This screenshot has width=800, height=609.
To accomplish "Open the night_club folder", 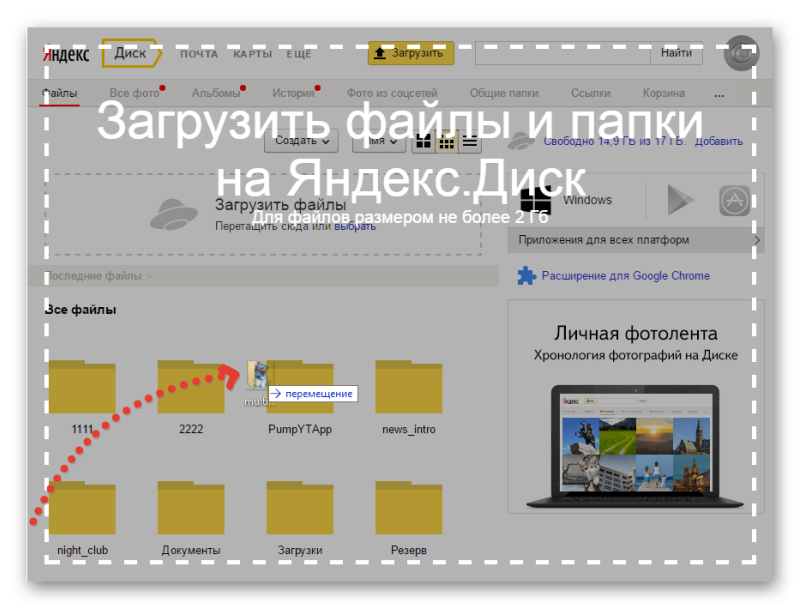I will (82, 510).
